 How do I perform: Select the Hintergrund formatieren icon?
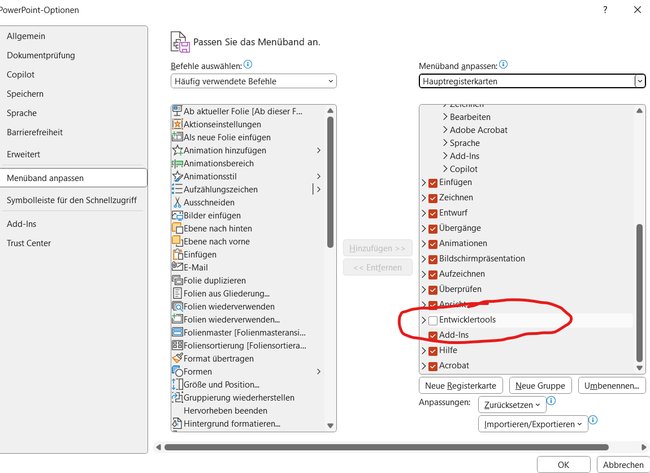pyautogui.click(x=177, y=423)
